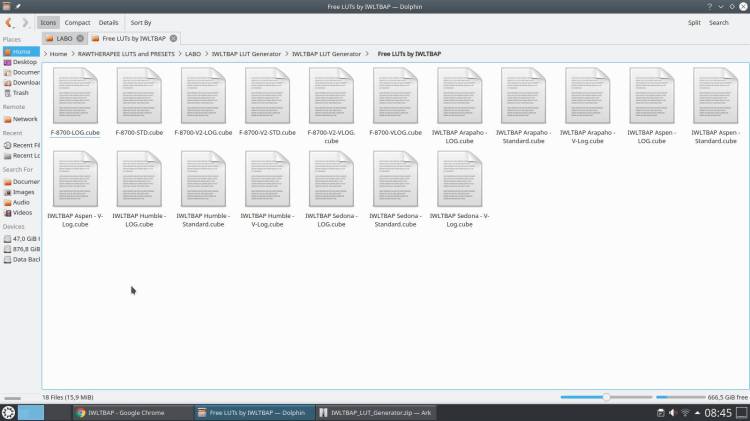Open Desktop in the Places panel
This screenshot has height=421, width=750.
[x=21, y=62]
